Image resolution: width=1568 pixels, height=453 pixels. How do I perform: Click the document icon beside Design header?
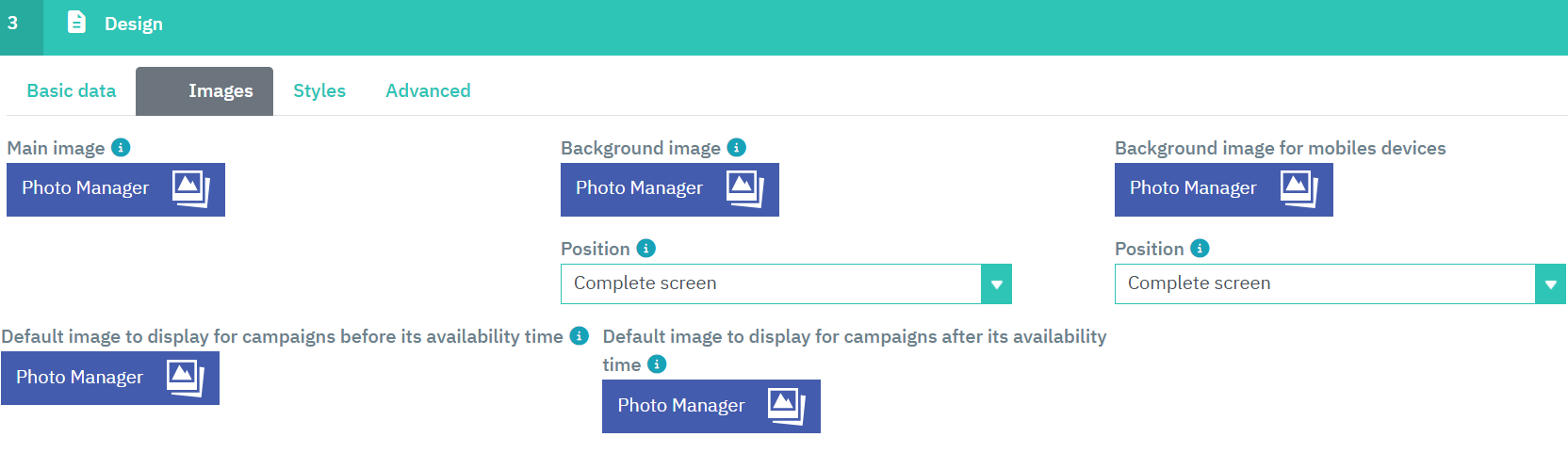[x=77, y=23]
